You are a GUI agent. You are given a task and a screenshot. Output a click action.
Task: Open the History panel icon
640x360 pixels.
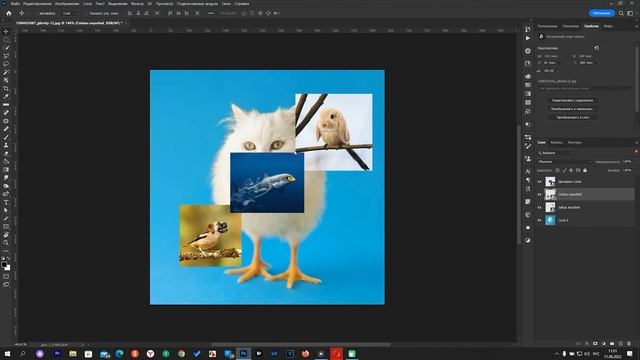pos(528,29)
